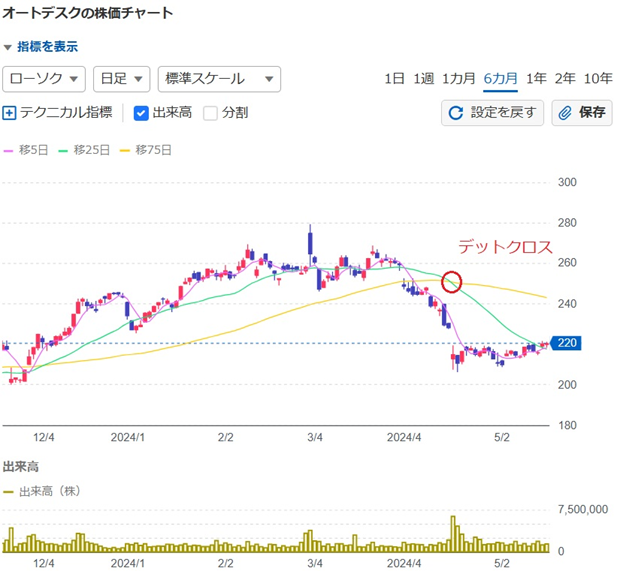This screenshot has width=617, height=571.
Task: Click the 7,500,000 volume axis label
Action: tap(583, 510)
